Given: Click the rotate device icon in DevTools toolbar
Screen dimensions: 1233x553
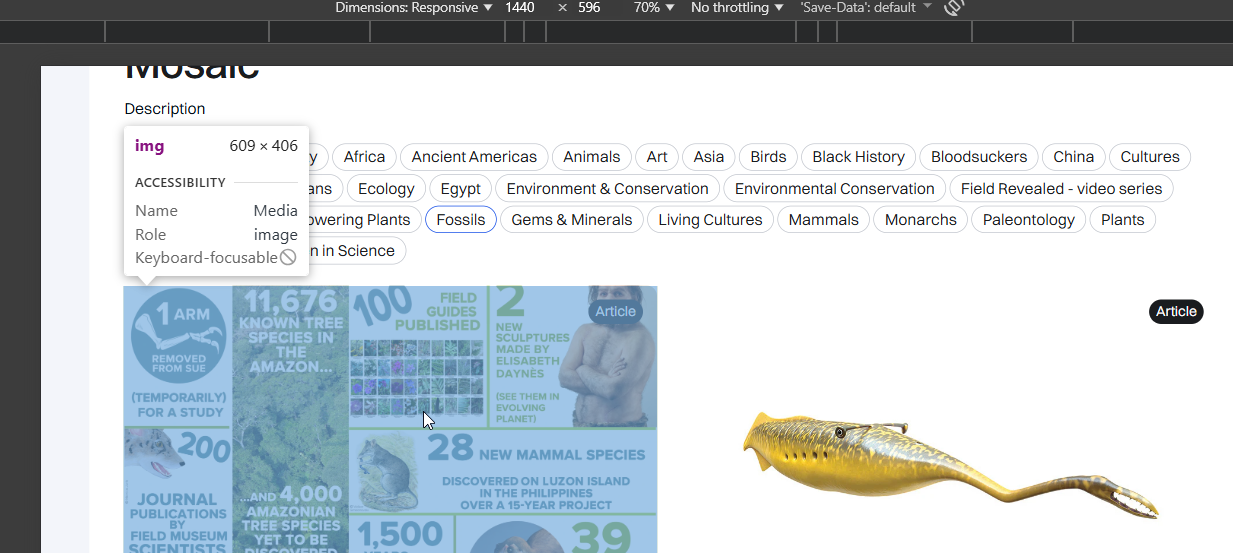Looking at the screenshot, I should [x=954, y=8].
